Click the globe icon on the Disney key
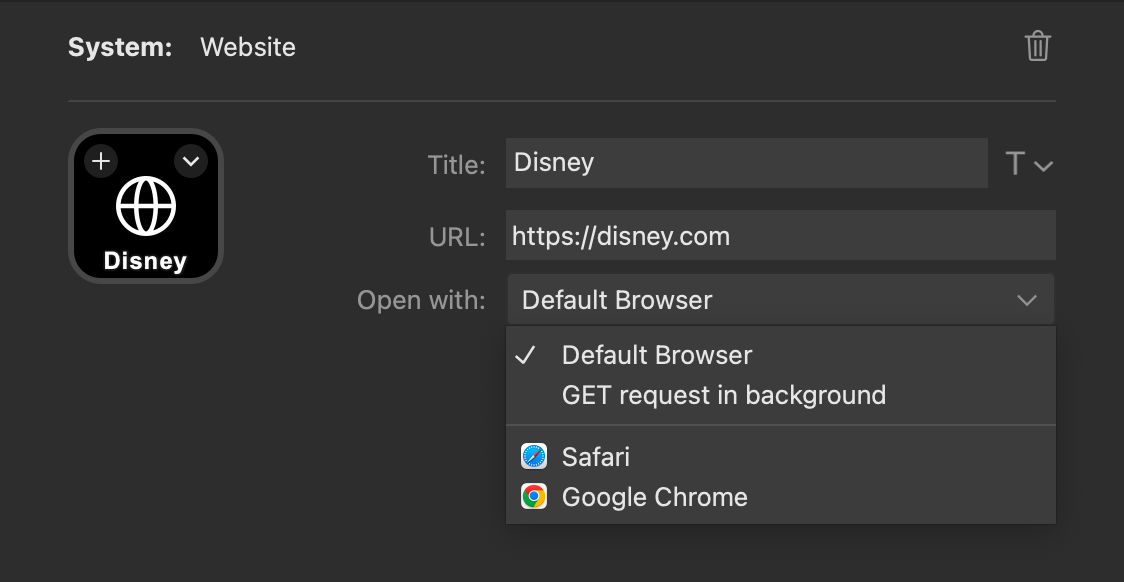This screenshot has height=582, width=1124. coord(146,206)
